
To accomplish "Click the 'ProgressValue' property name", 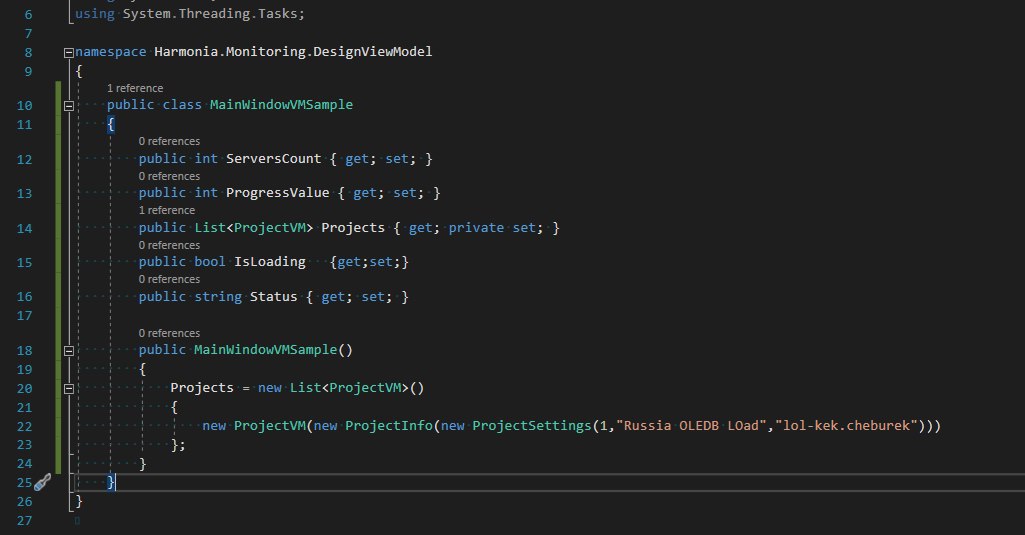I will click(x=277, y=193).
